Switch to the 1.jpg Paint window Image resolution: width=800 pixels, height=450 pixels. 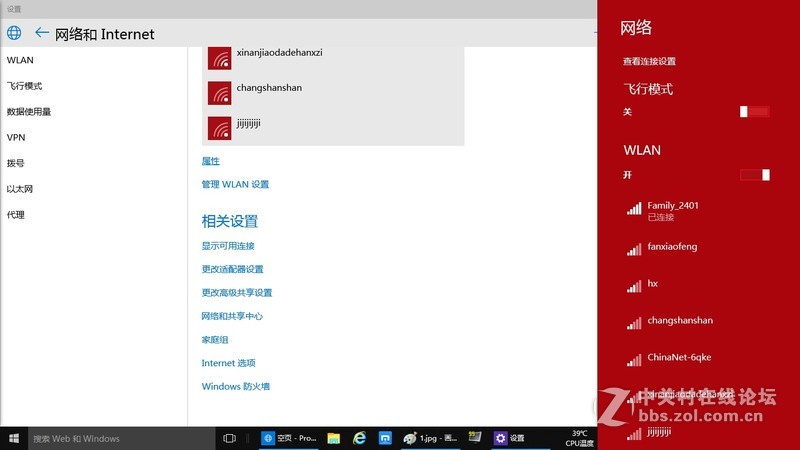click(x=430, y=438)
